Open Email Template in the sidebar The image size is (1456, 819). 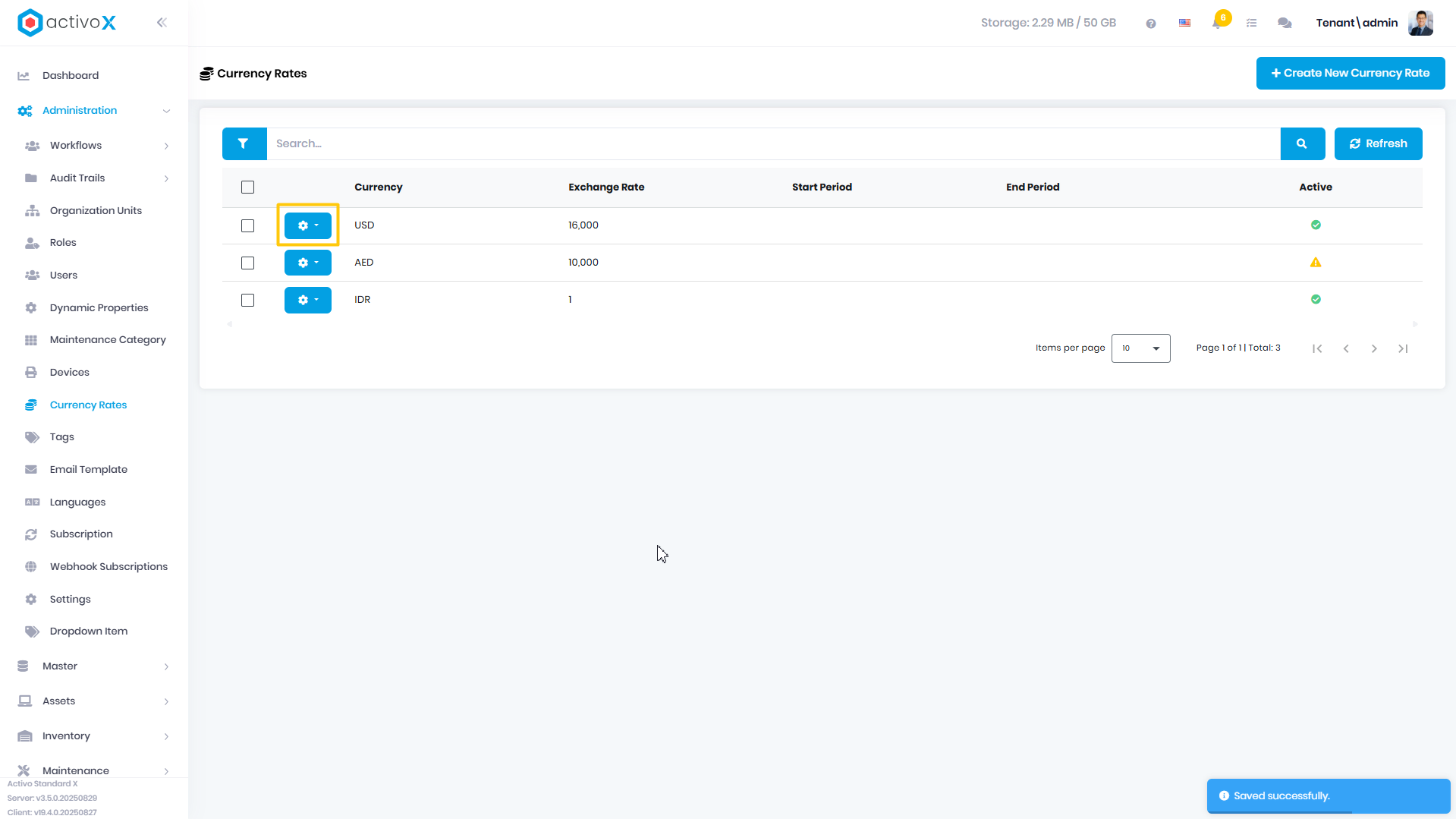pyautogui.click(x=89, y=470)
